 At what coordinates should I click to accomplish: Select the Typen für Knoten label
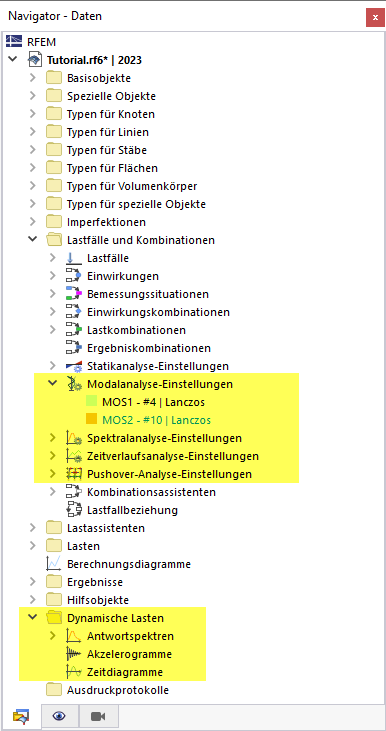111,114
